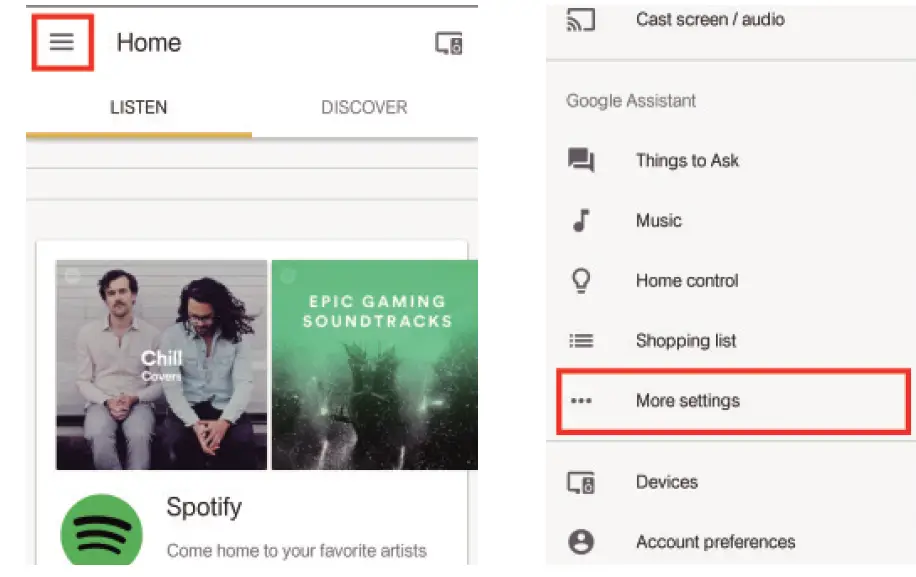The height and width of the screenshot is (577, 916).
Task: Open More settings menu entry
Action: 688,401
